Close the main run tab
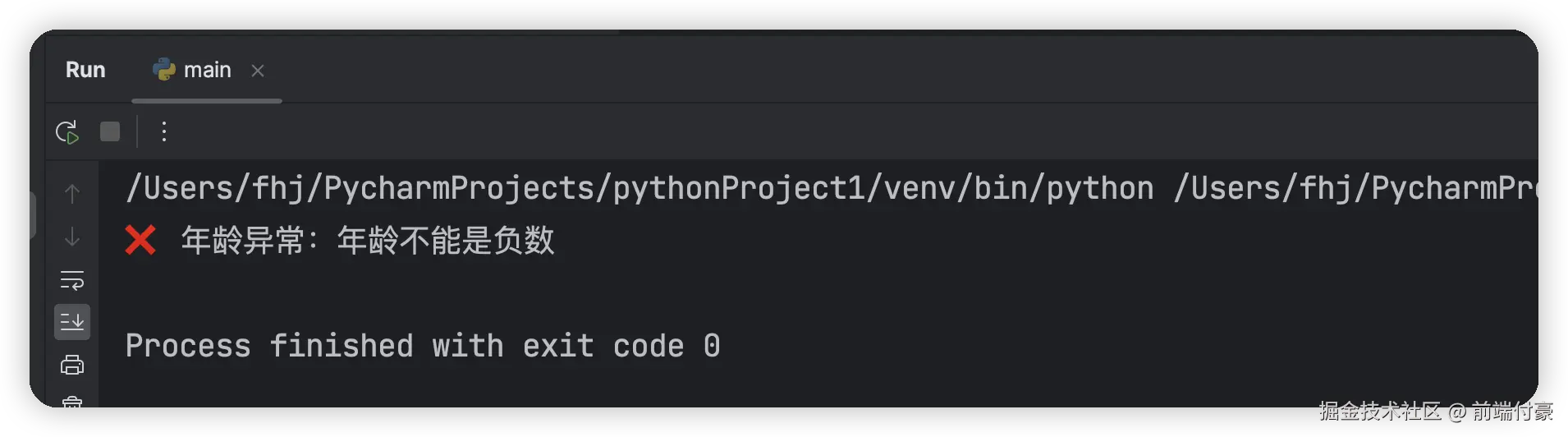1568x437 pixels. coord(258,71)
